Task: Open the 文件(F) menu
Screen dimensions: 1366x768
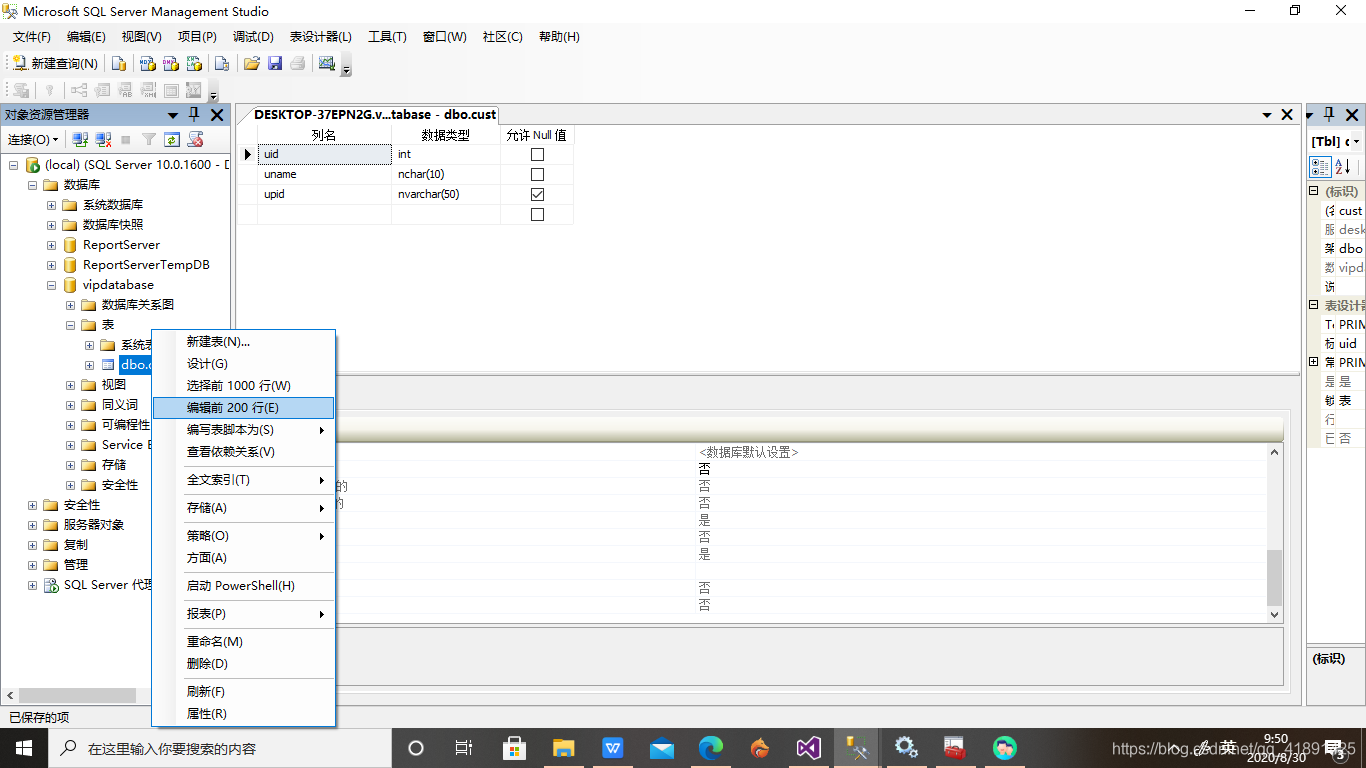Action: (32, 37)
